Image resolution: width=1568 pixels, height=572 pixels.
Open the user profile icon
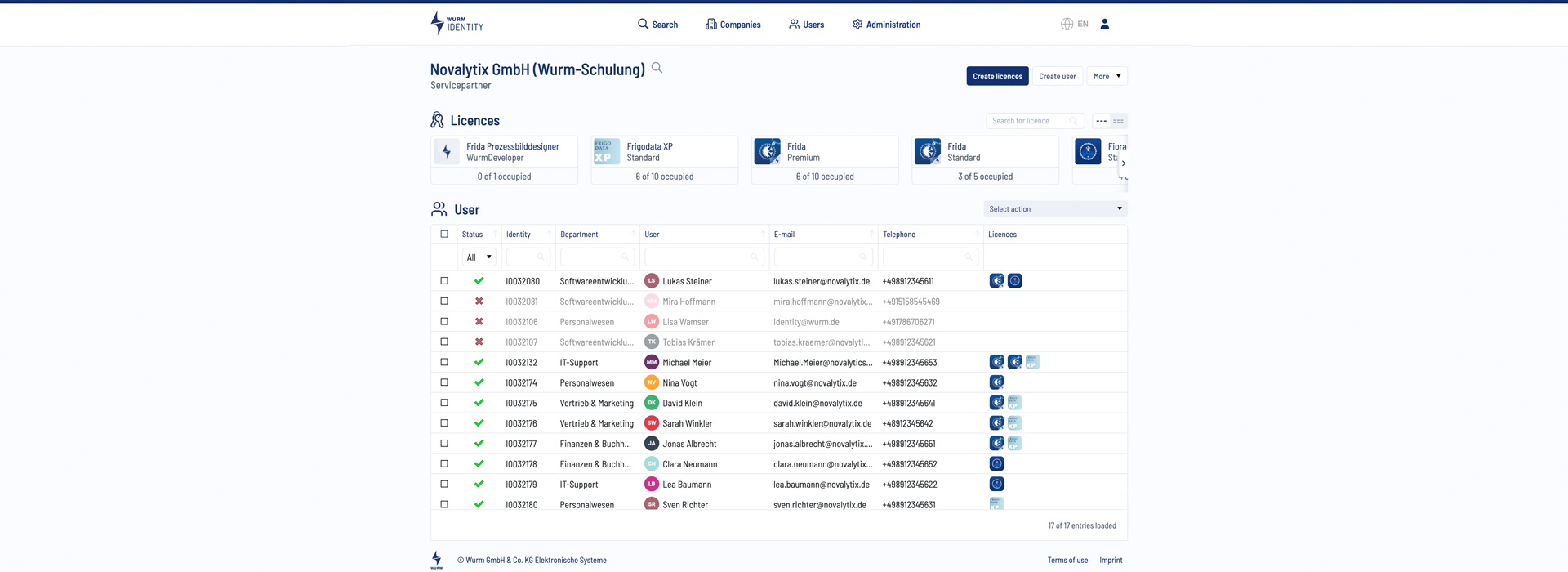coord(1104,24)
